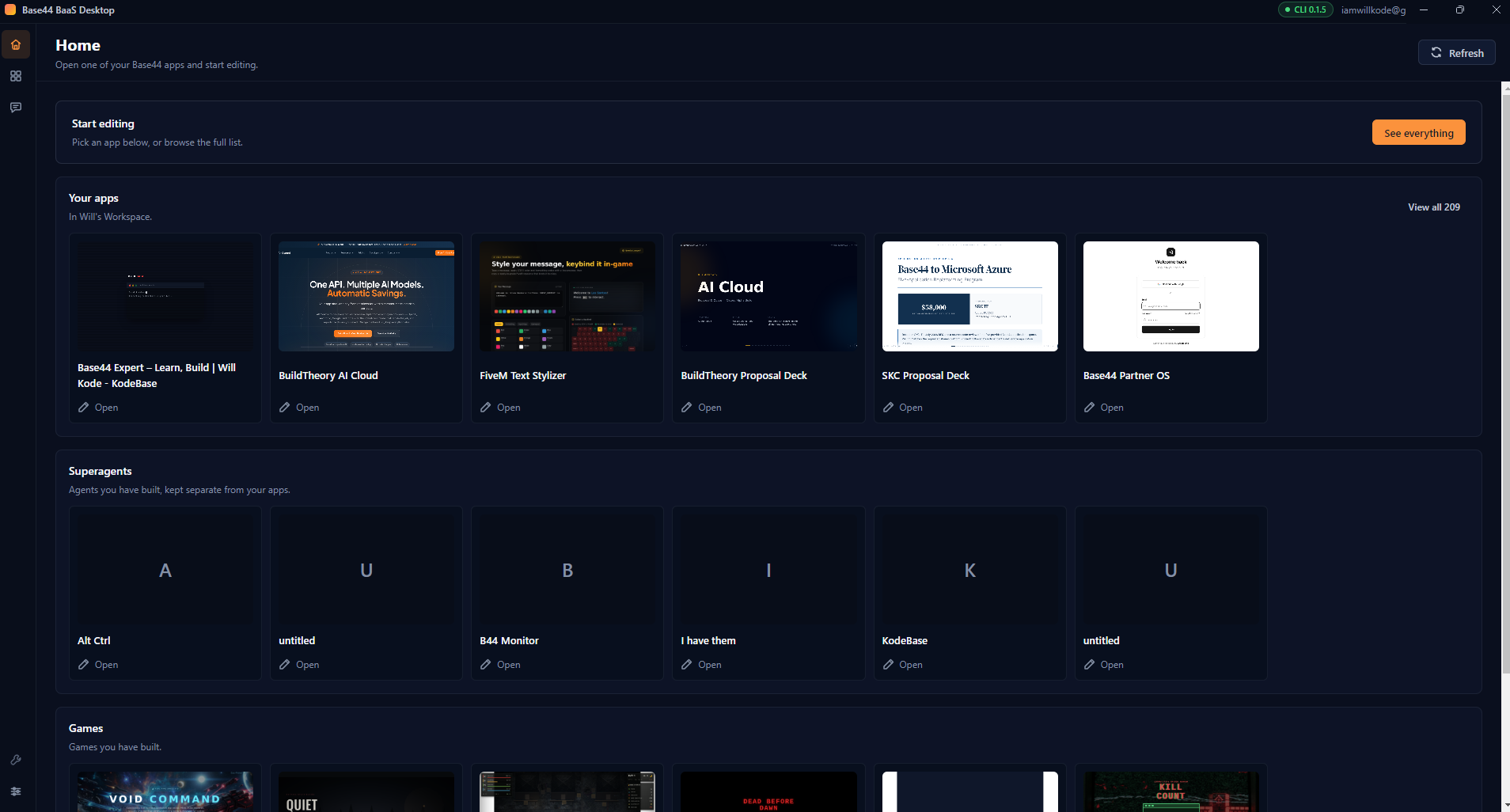
Task: Maximize or restore the Base44 window
Action: tap(1460, 9)
